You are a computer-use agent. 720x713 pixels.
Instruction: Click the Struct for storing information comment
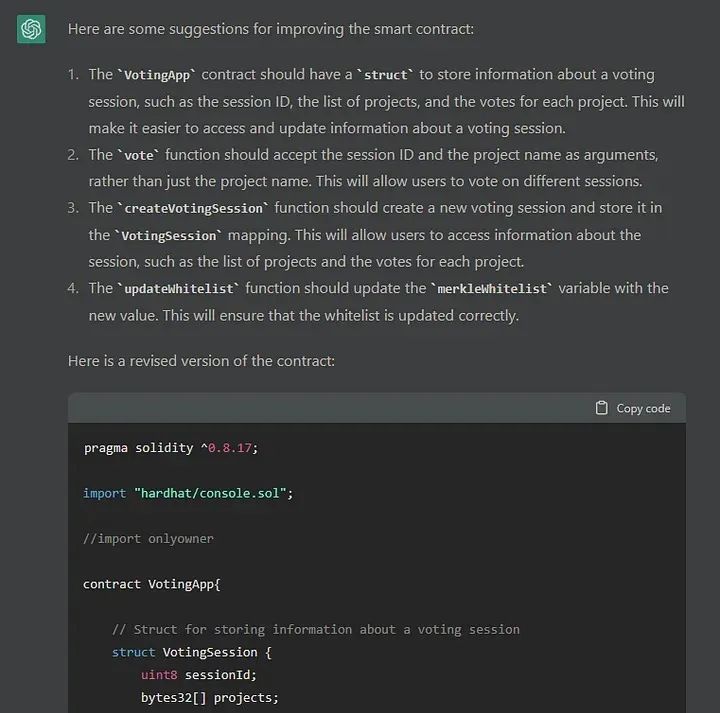pos(316,629)
